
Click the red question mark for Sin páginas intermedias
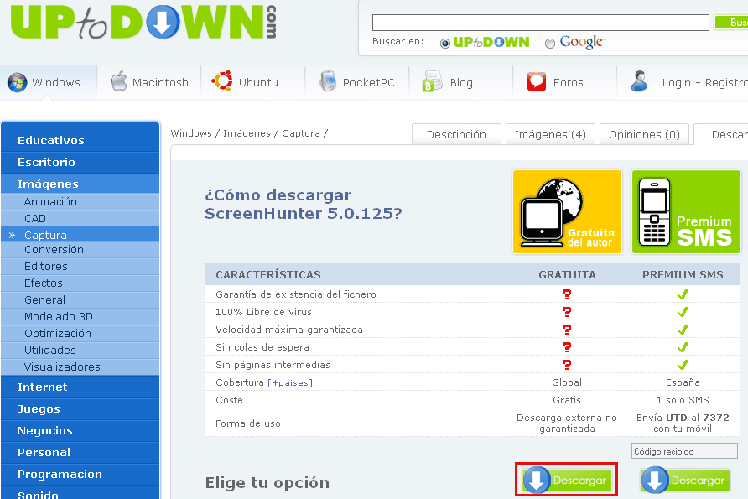click(x=567, y=365)
